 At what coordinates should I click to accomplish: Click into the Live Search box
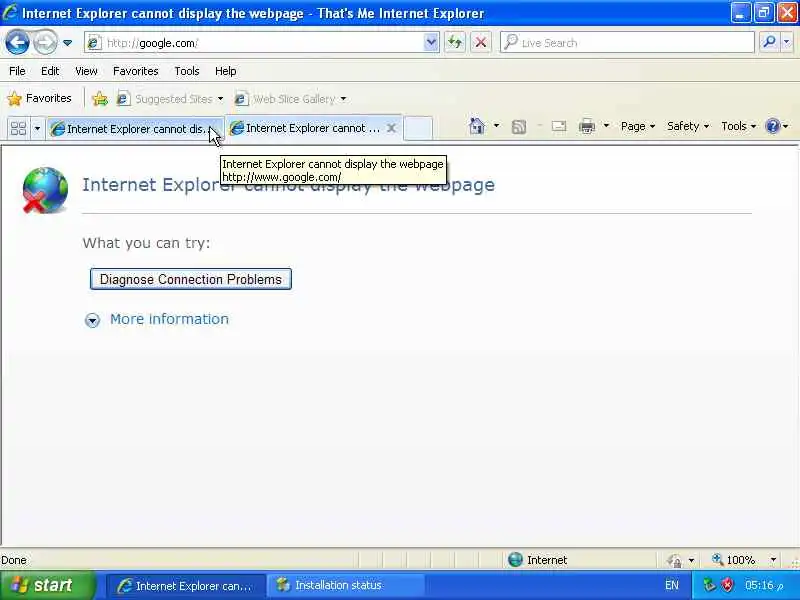[x=627, y=43]
